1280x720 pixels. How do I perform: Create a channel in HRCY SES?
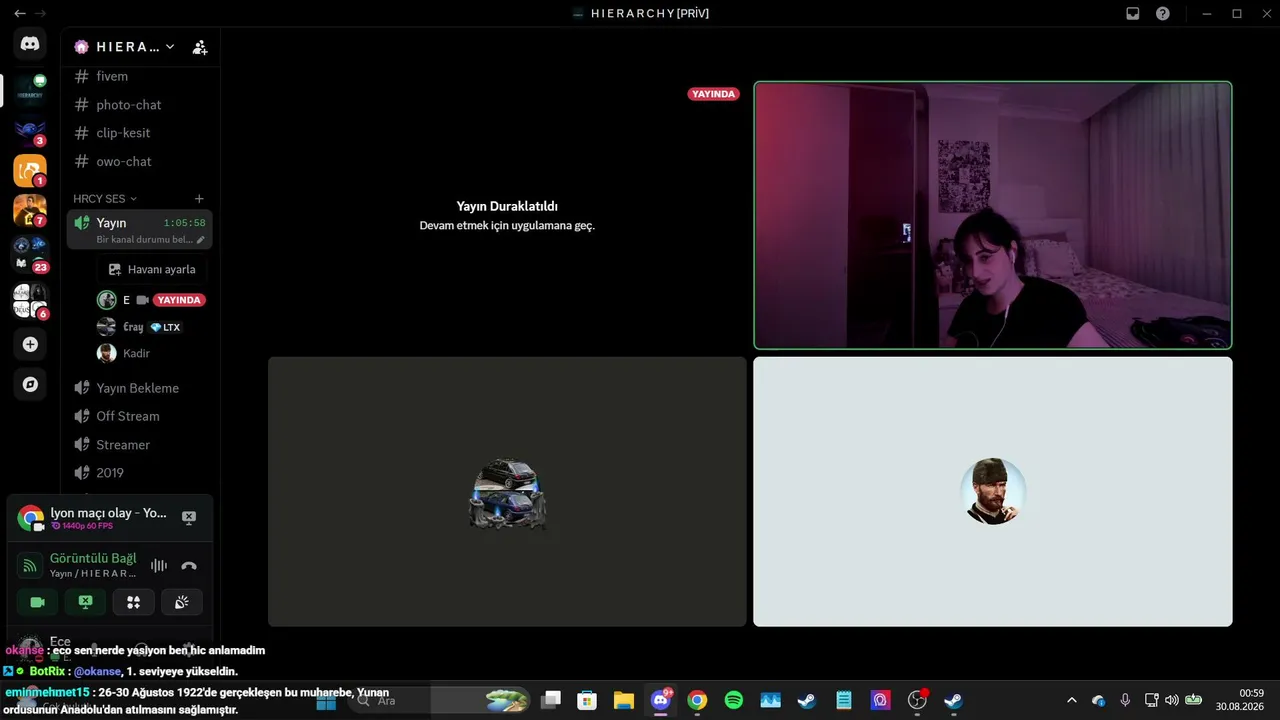[199, 199]
